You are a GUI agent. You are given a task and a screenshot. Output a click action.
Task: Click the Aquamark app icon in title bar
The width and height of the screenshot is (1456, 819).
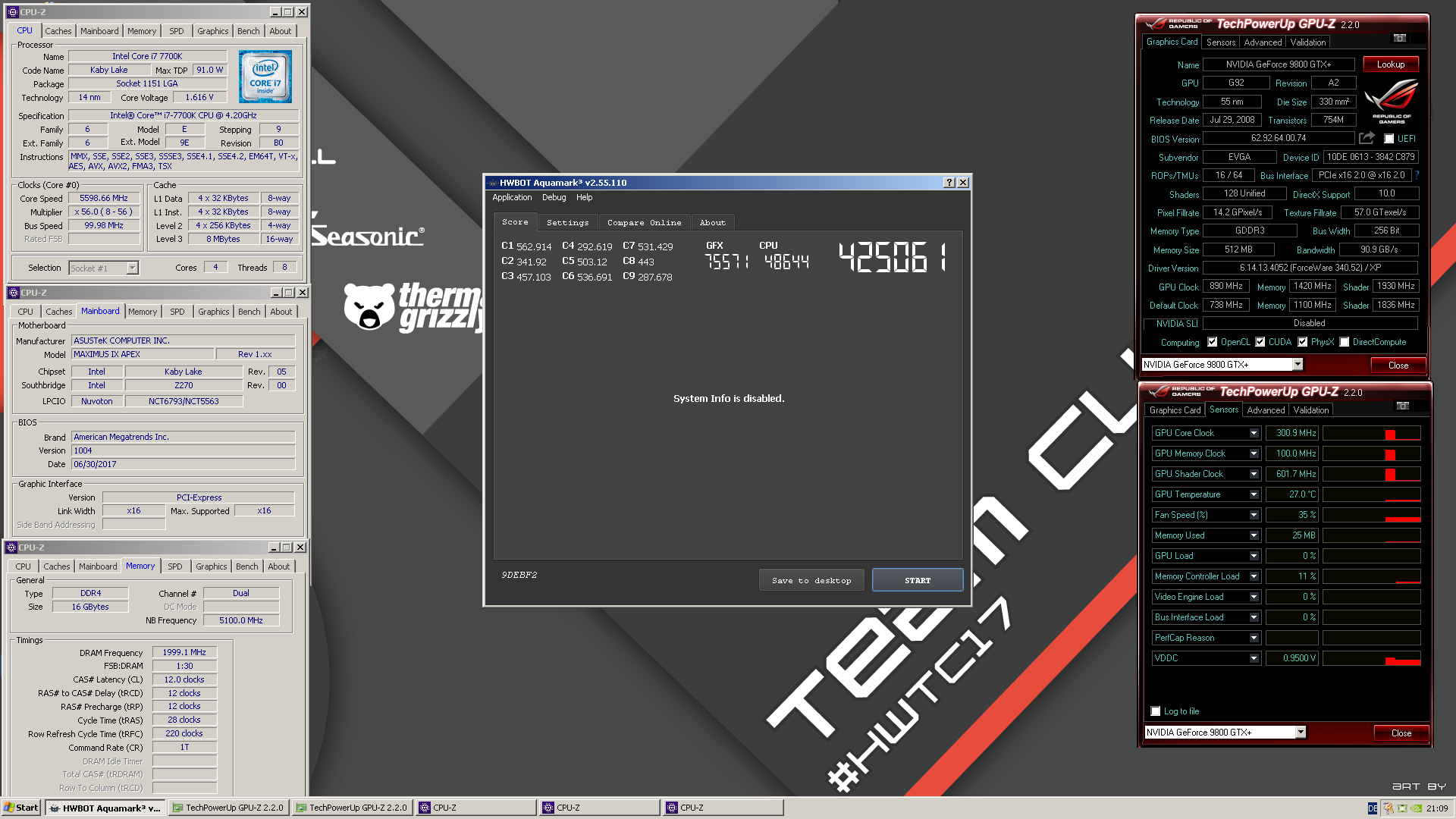(493, 183)
